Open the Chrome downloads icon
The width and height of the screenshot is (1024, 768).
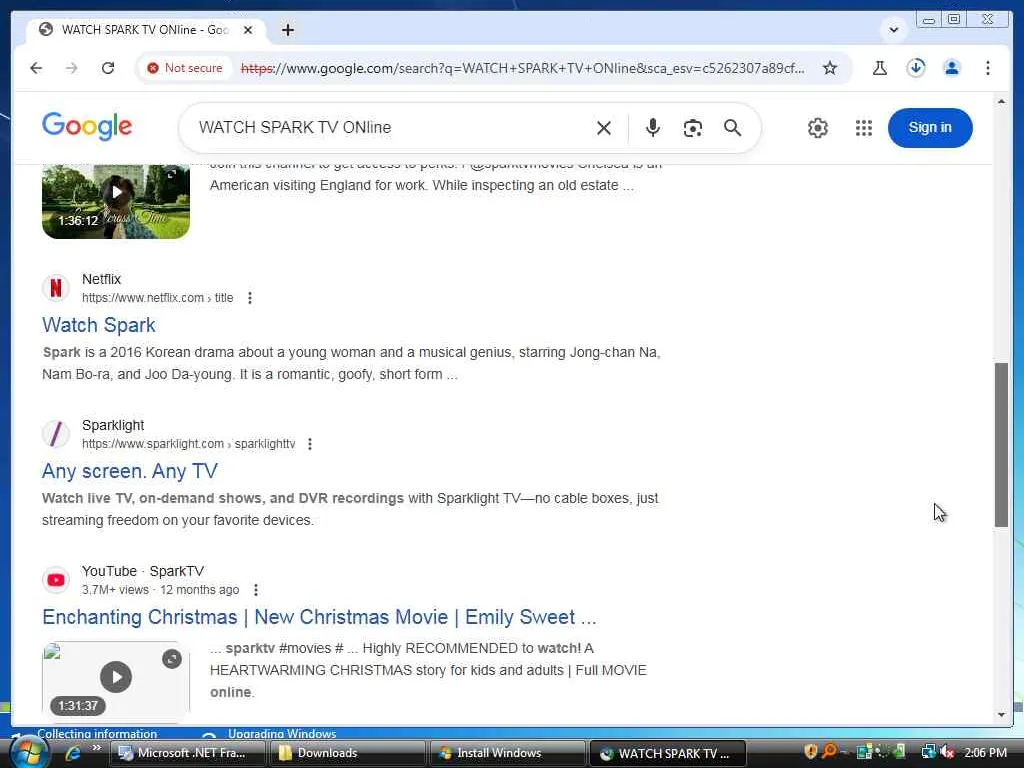(x=916, y=68)
